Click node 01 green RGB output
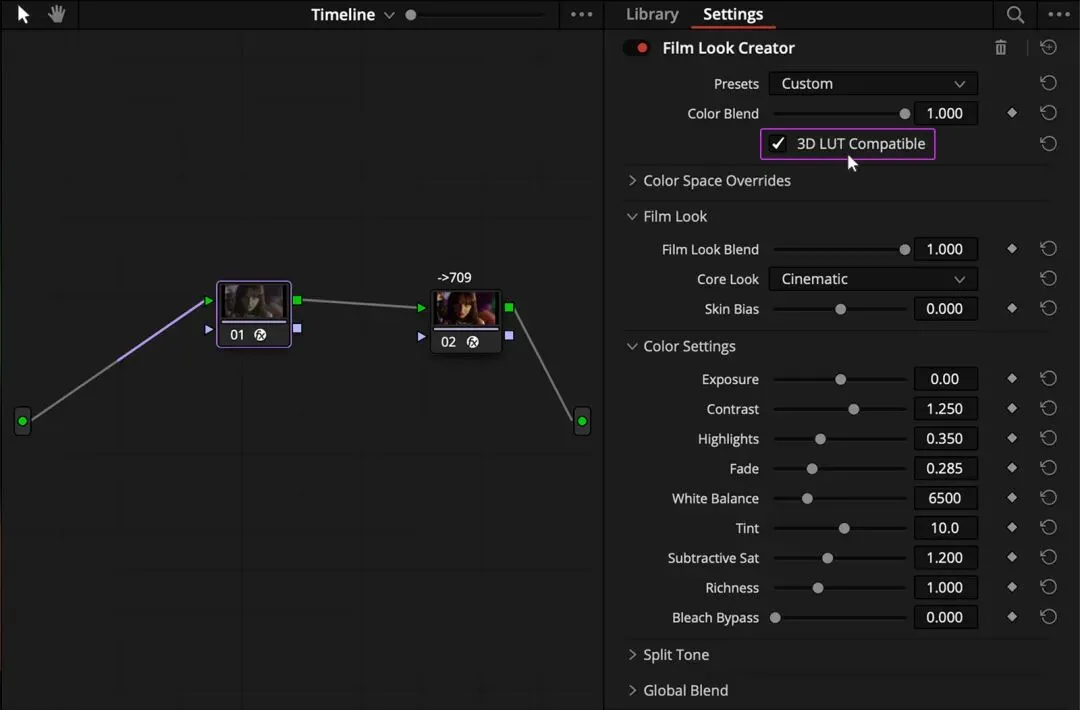Image resolution: width=1080 pixels, height=710 pixels. 297,300
